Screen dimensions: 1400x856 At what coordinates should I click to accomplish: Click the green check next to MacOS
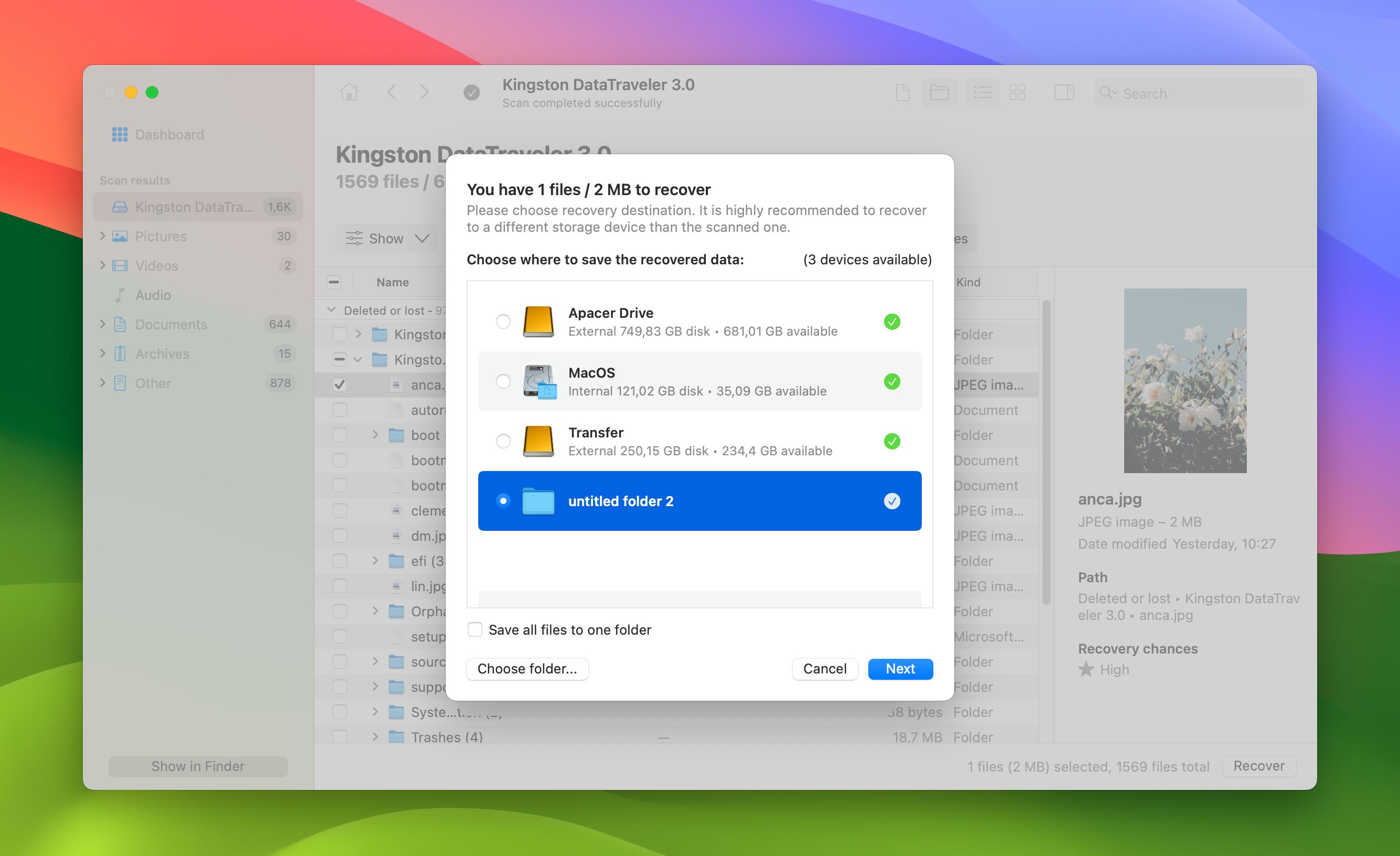click(x=892, y=381)
